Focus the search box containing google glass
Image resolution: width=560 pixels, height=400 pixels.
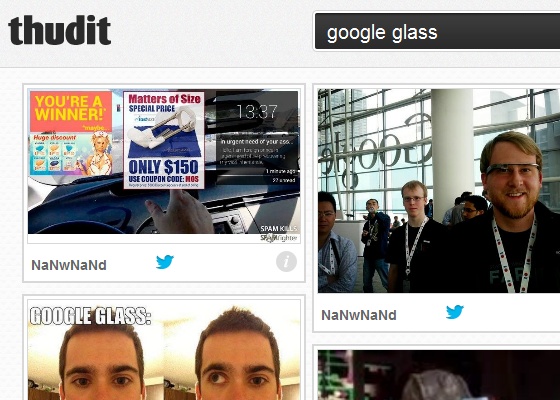click(437, 32)
